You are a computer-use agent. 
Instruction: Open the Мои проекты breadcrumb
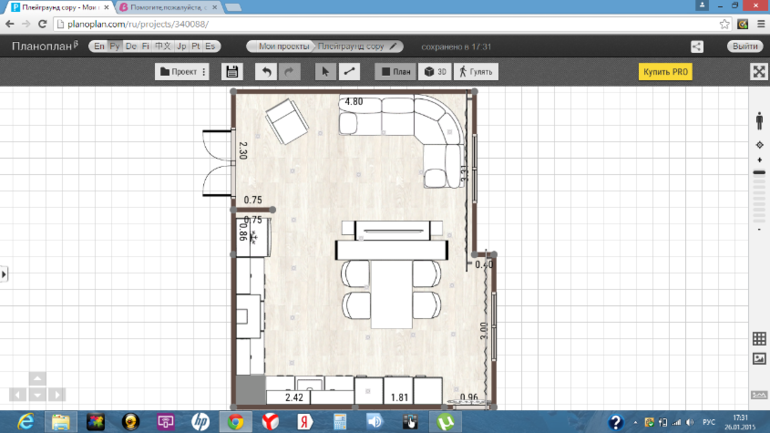[282, 46]
